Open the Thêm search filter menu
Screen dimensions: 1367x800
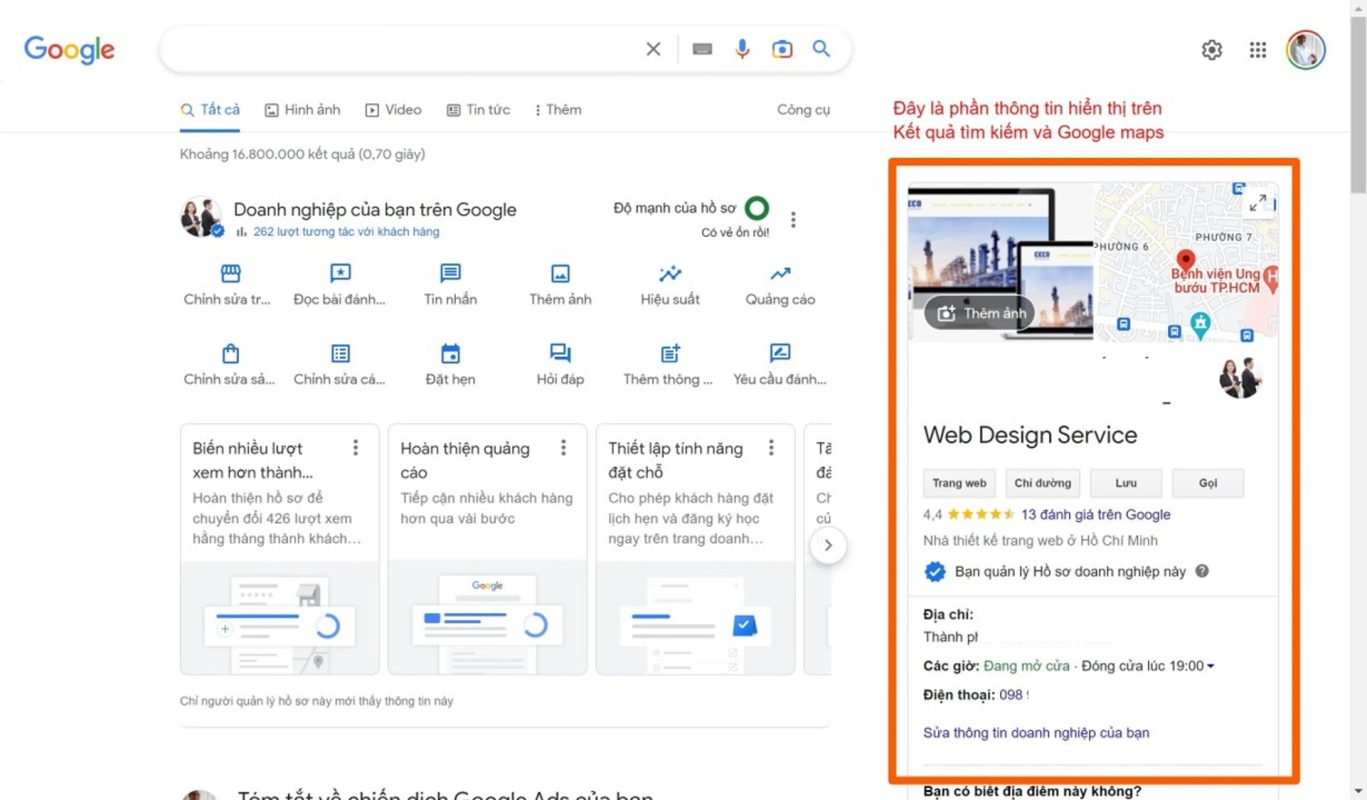coord(558,110)
